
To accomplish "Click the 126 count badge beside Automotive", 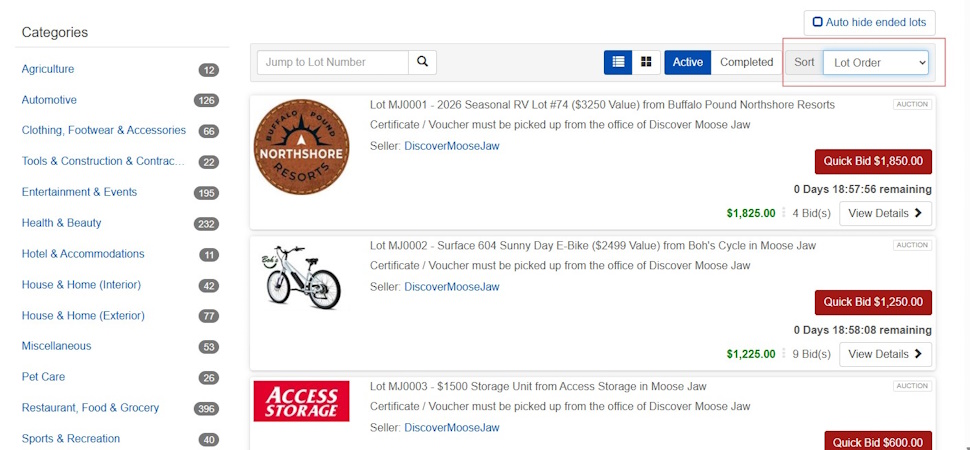I will [207, 100].
